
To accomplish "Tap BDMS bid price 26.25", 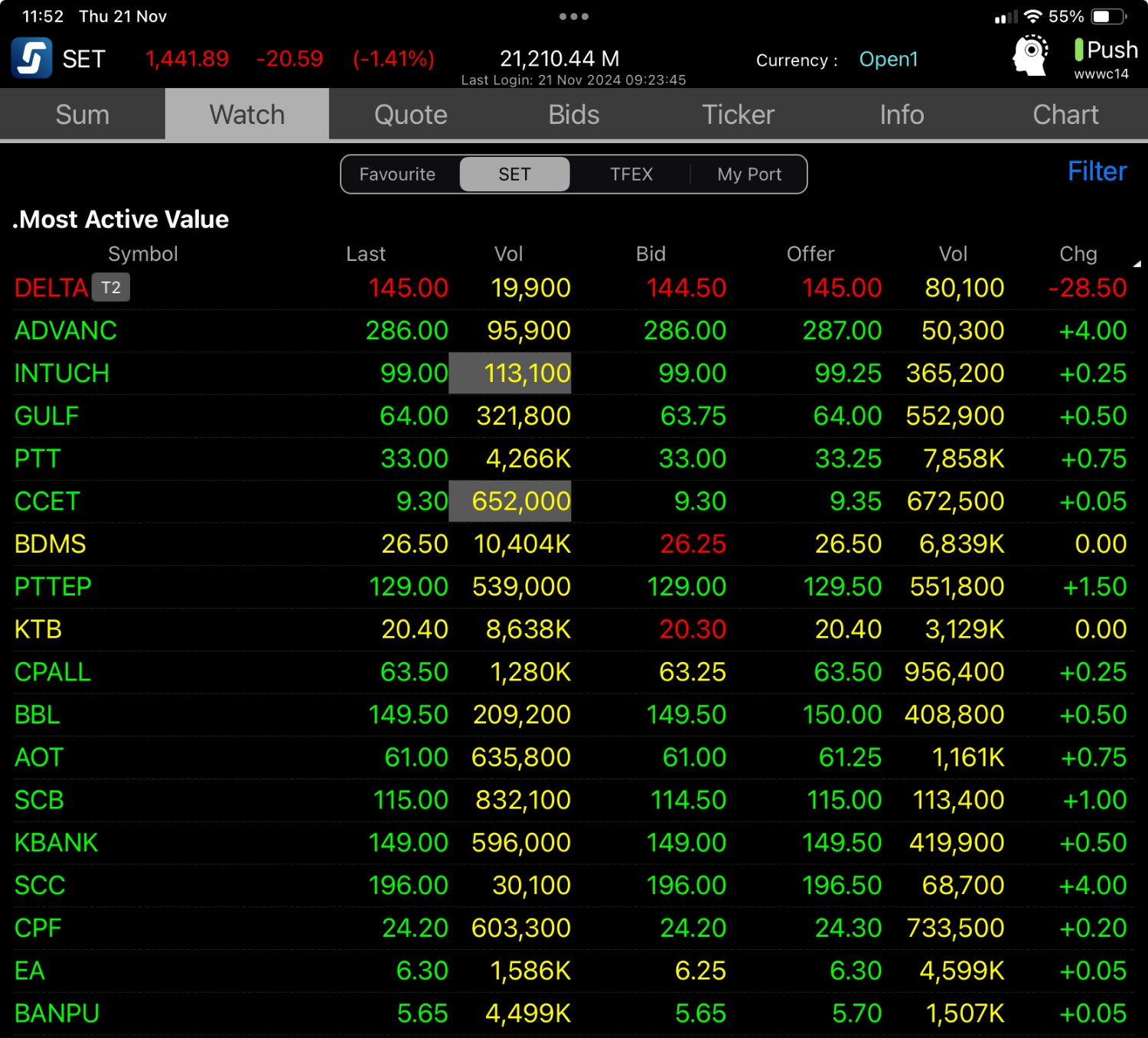I will pyautogui.click(x=693, y=544).
